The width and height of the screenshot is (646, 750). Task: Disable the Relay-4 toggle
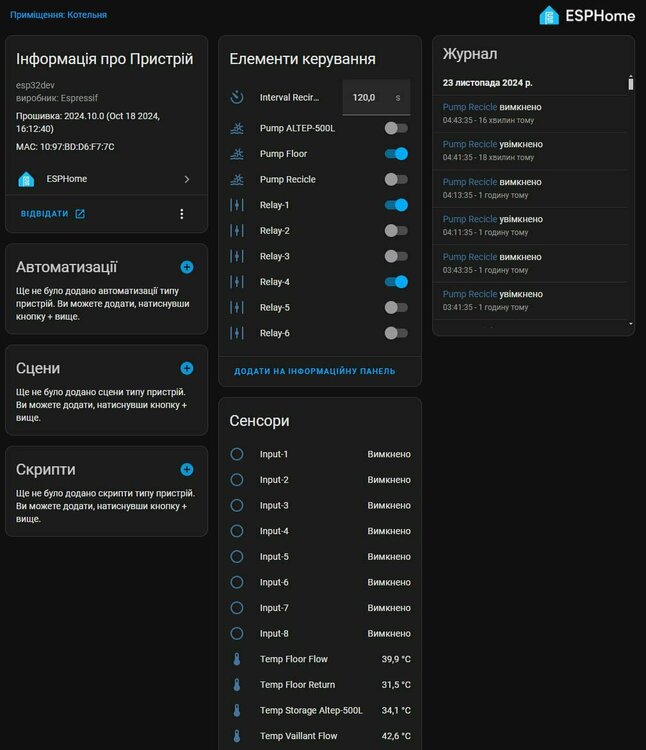(396, 282)
